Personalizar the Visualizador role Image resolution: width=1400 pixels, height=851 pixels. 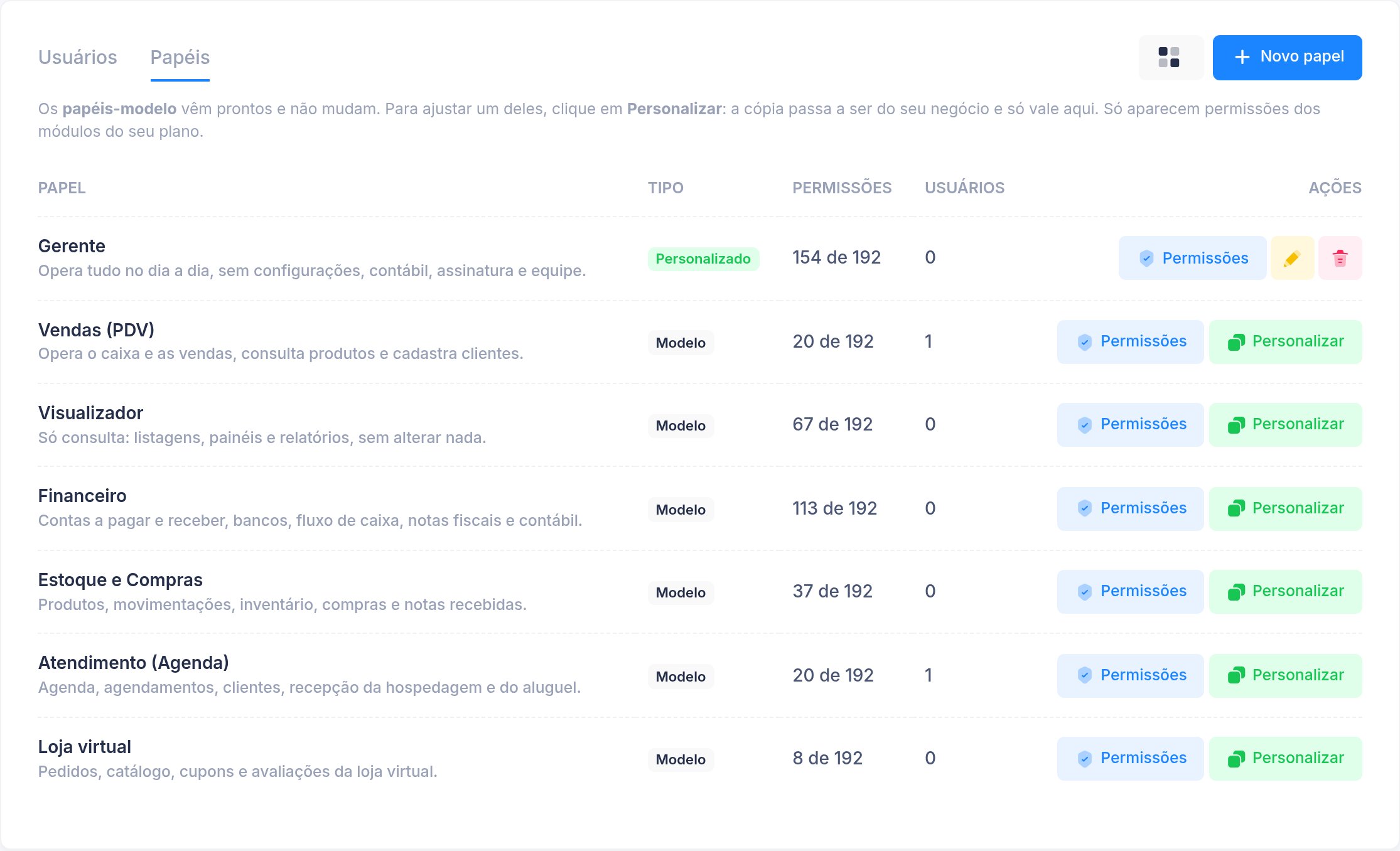(x=1285, y=424)
